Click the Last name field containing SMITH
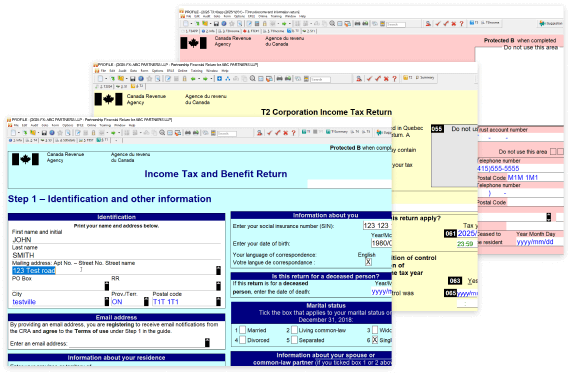This screenshot has height=375, width=571. point(116,255)
